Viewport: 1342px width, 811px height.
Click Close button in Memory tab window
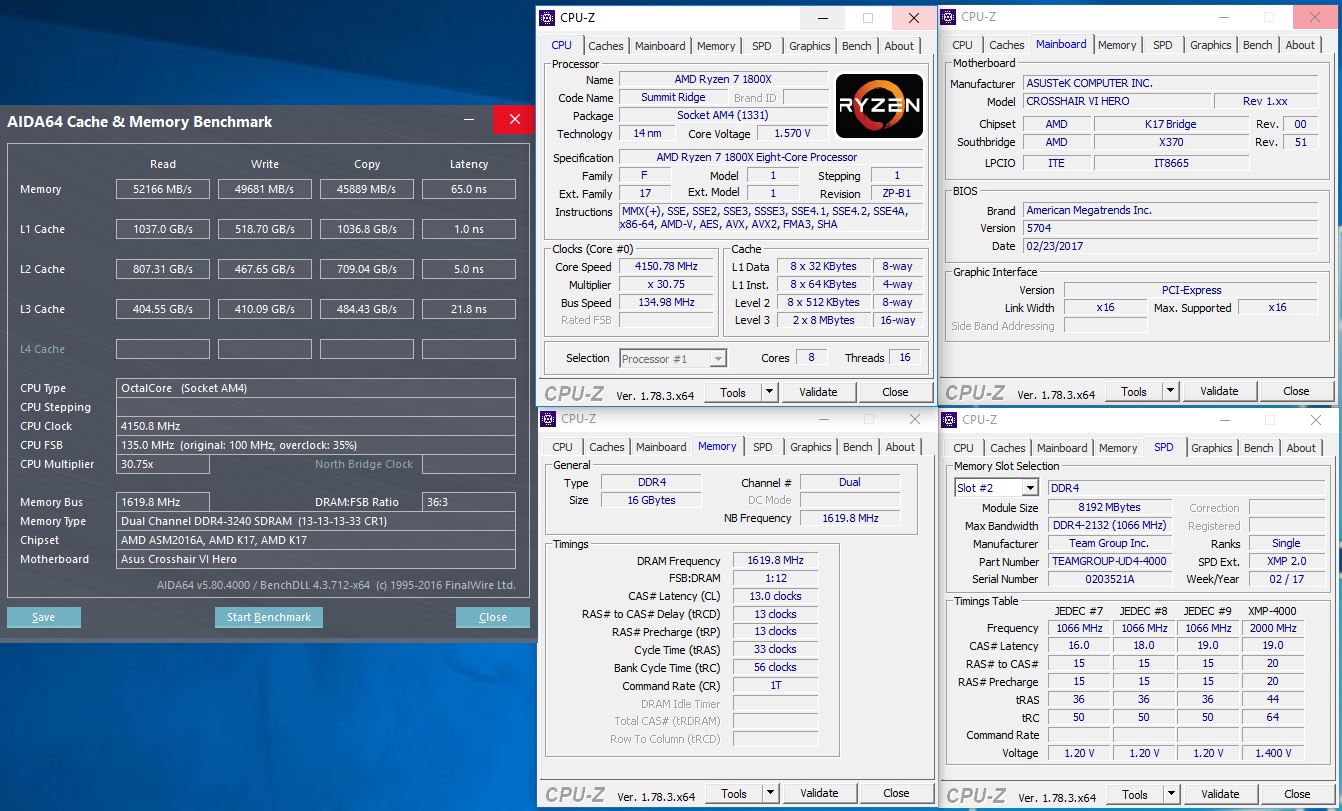896,793
